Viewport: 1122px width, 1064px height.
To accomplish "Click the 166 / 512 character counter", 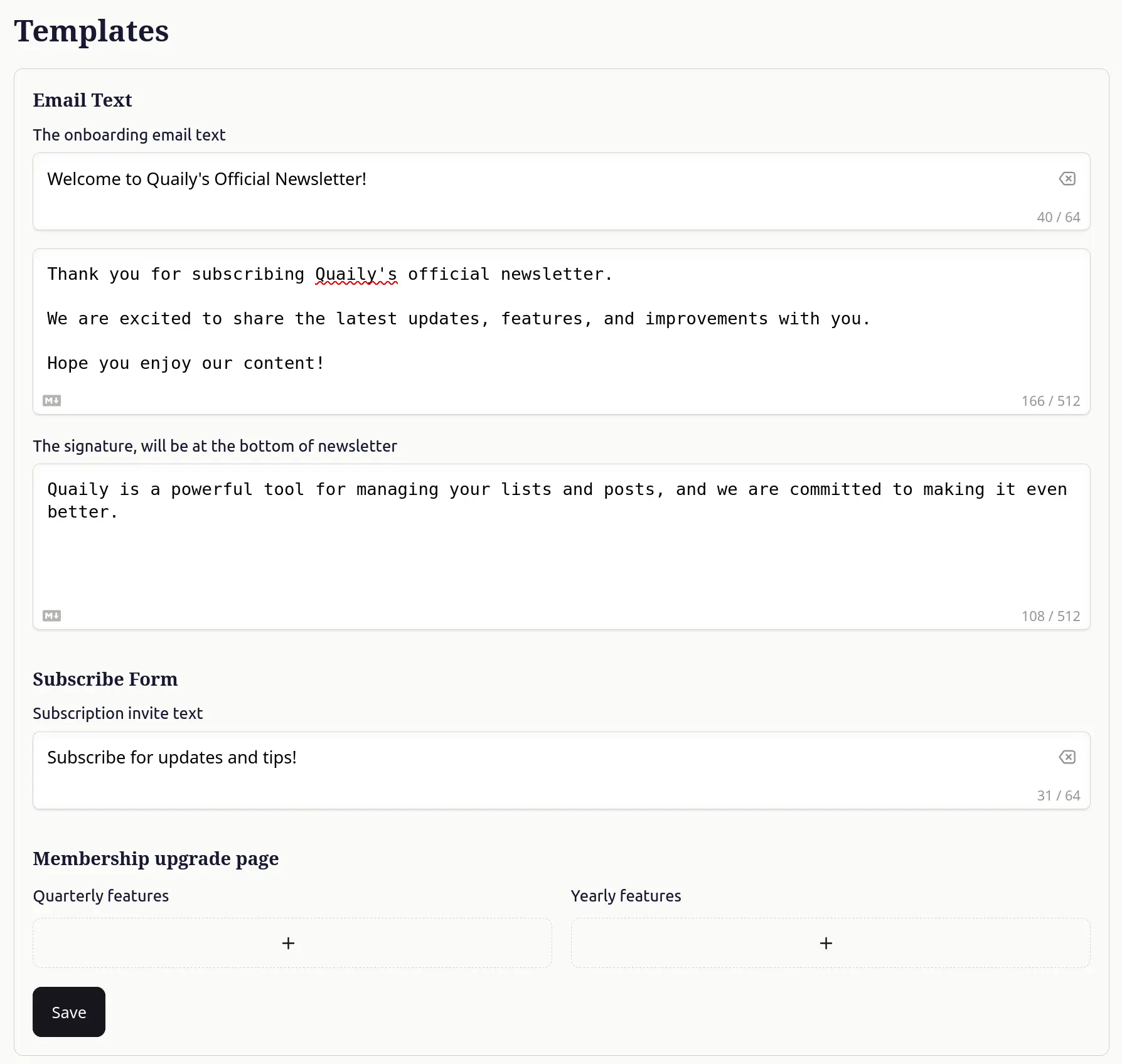I will [1050, 401].
